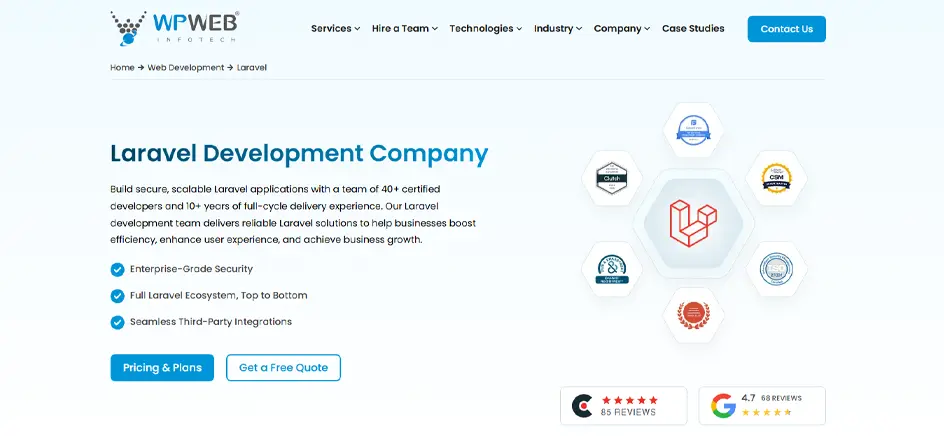Viewport: 944px width, 436px height.
Task: Select the yellow CSM certification badge
Action: coord(776,178)
